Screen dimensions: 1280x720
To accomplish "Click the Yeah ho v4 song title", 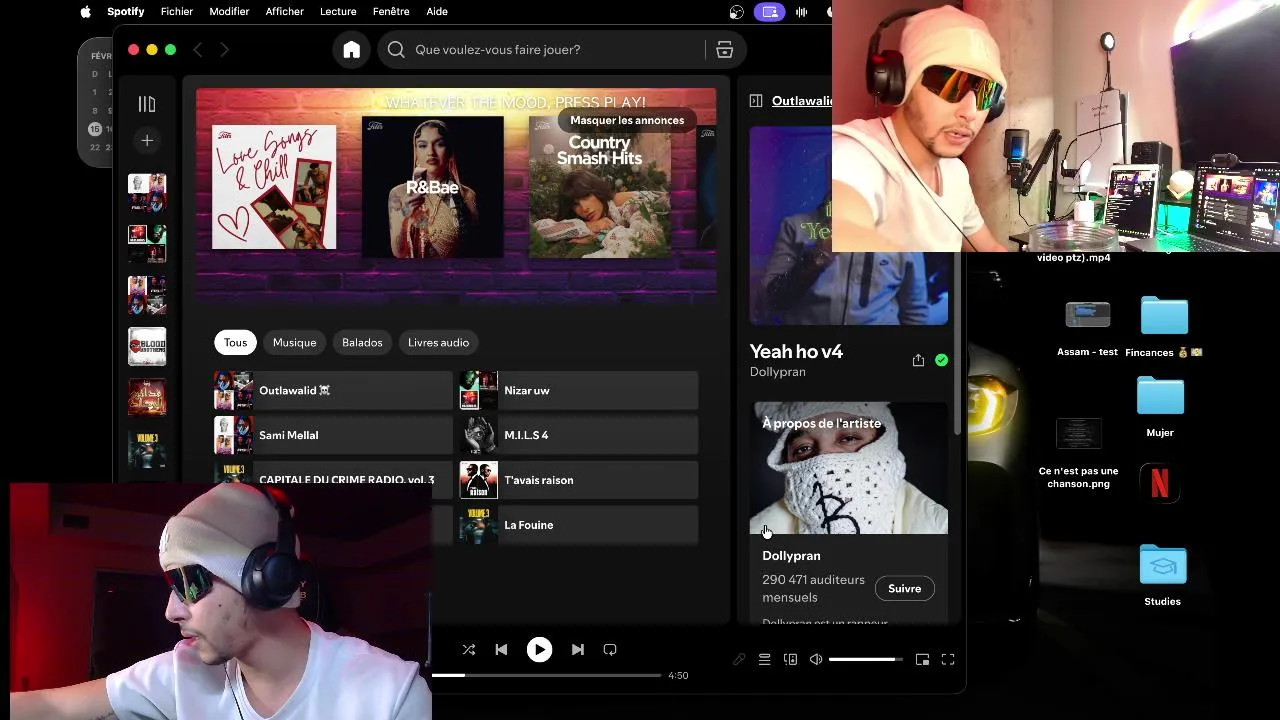I will (x=796, y=352).
